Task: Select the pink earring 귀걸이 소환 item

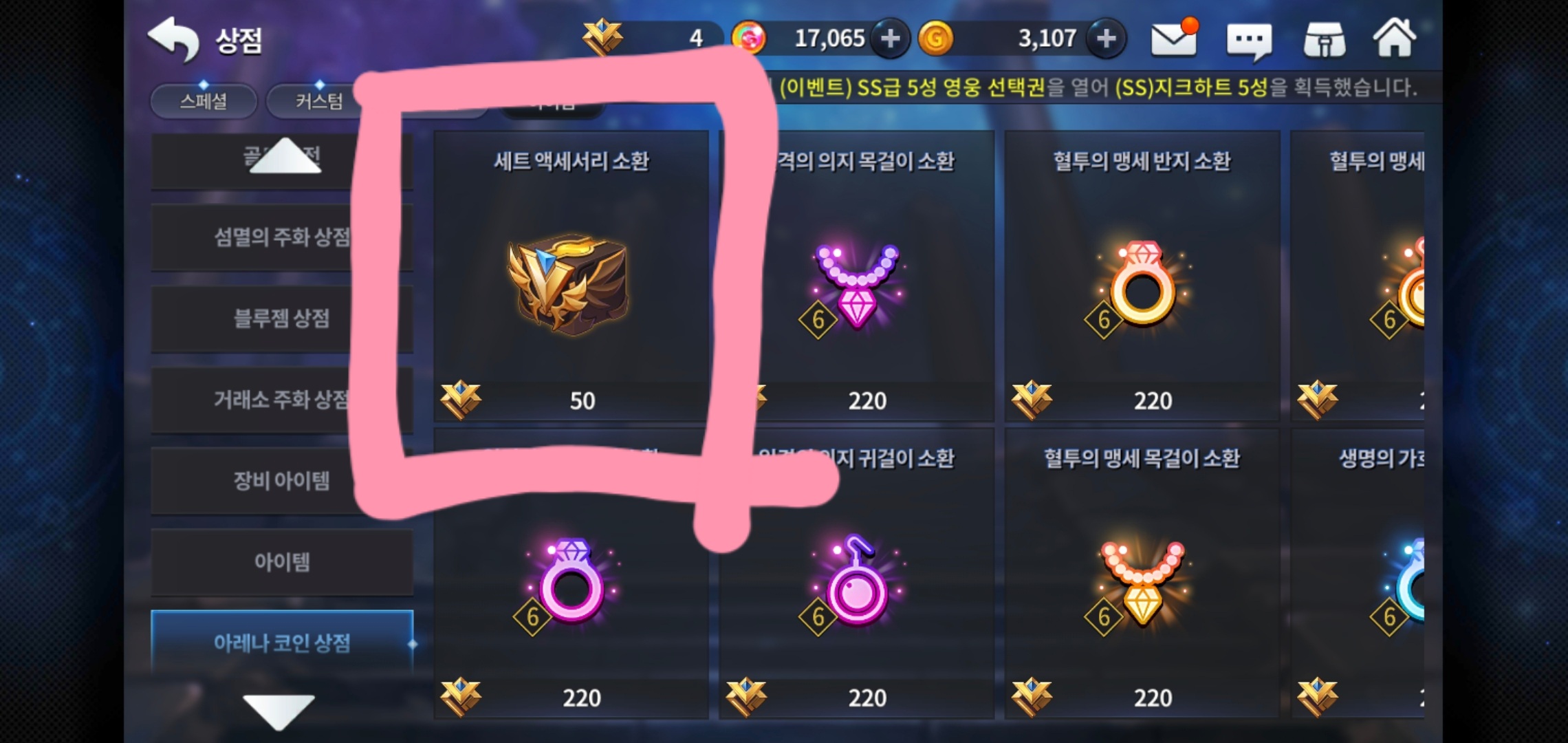Action: [857, 574]
